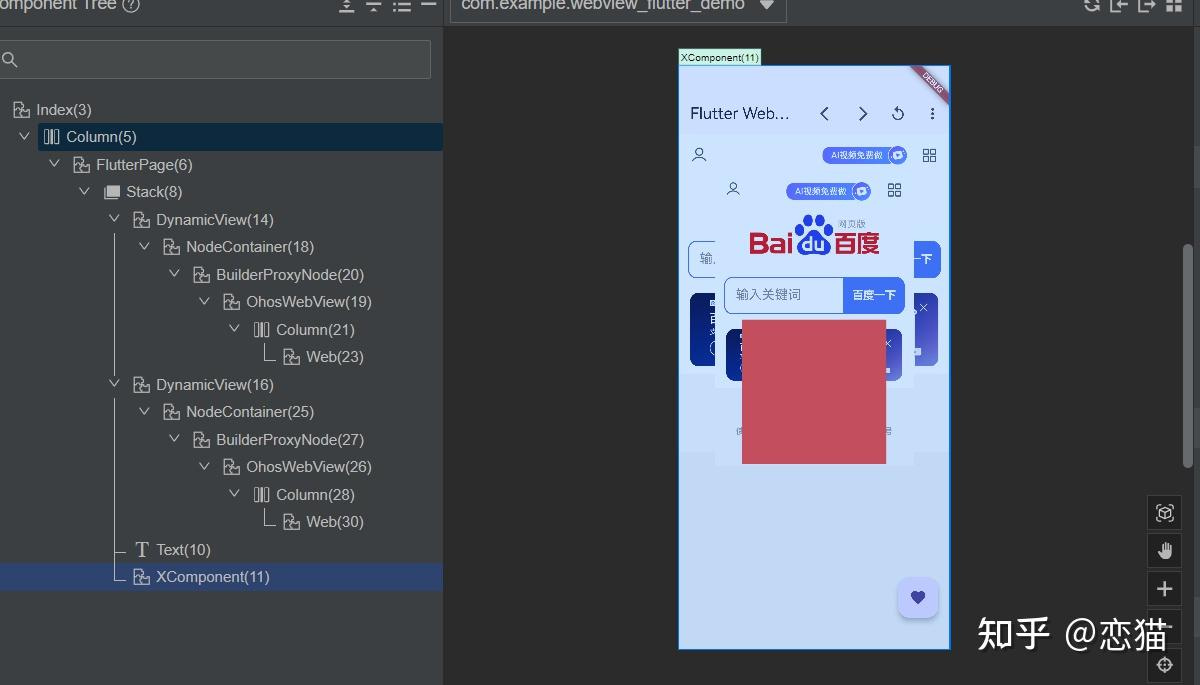This screenshot has width=1200, height=685.
Task: Click the export snapshot icon in top toolbar
Action: click(x=1147, y=5)
